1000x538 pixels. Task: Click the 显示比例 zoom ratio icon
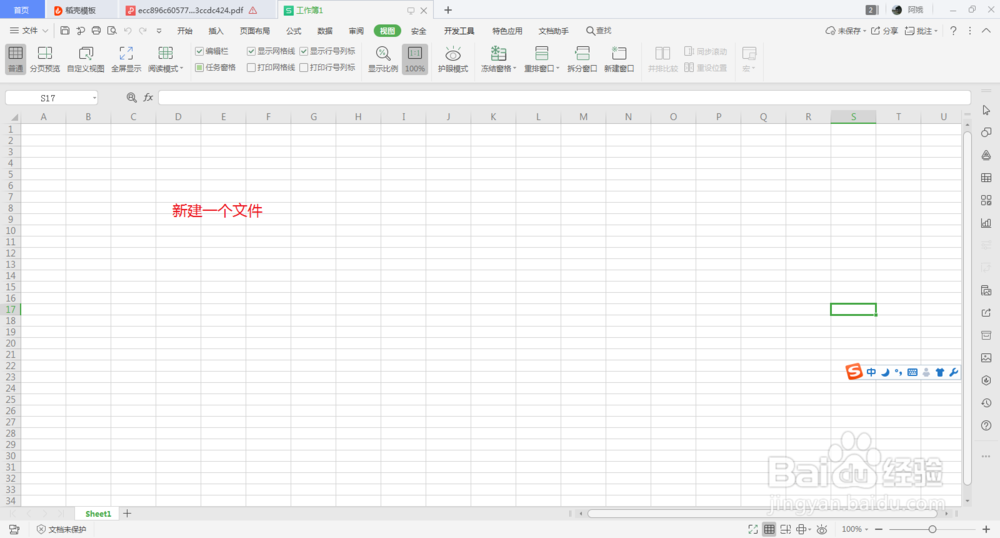(x=383, y=59)
